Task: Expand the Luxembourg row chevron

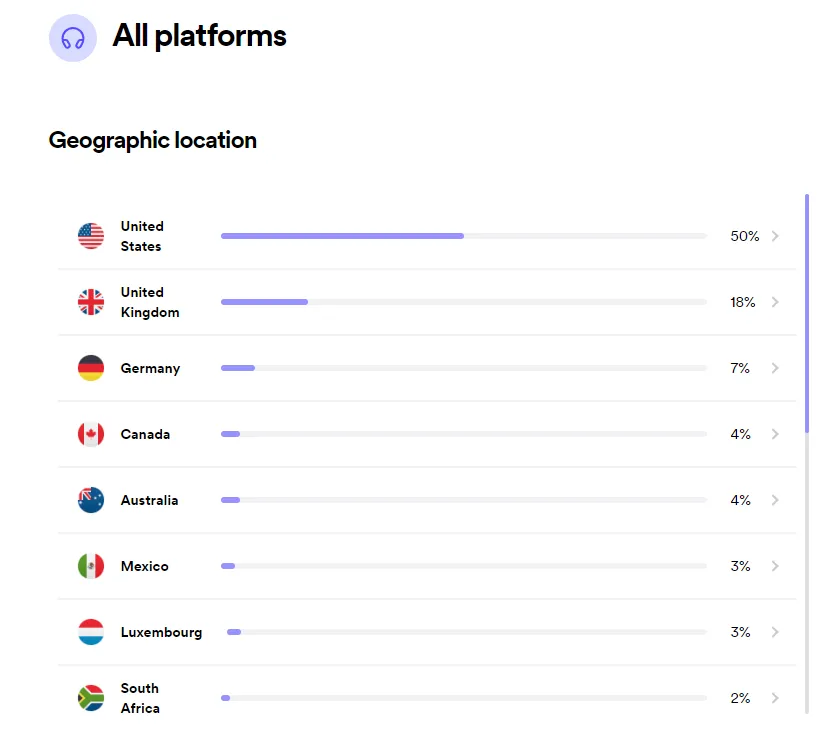Action: [775, 632]
